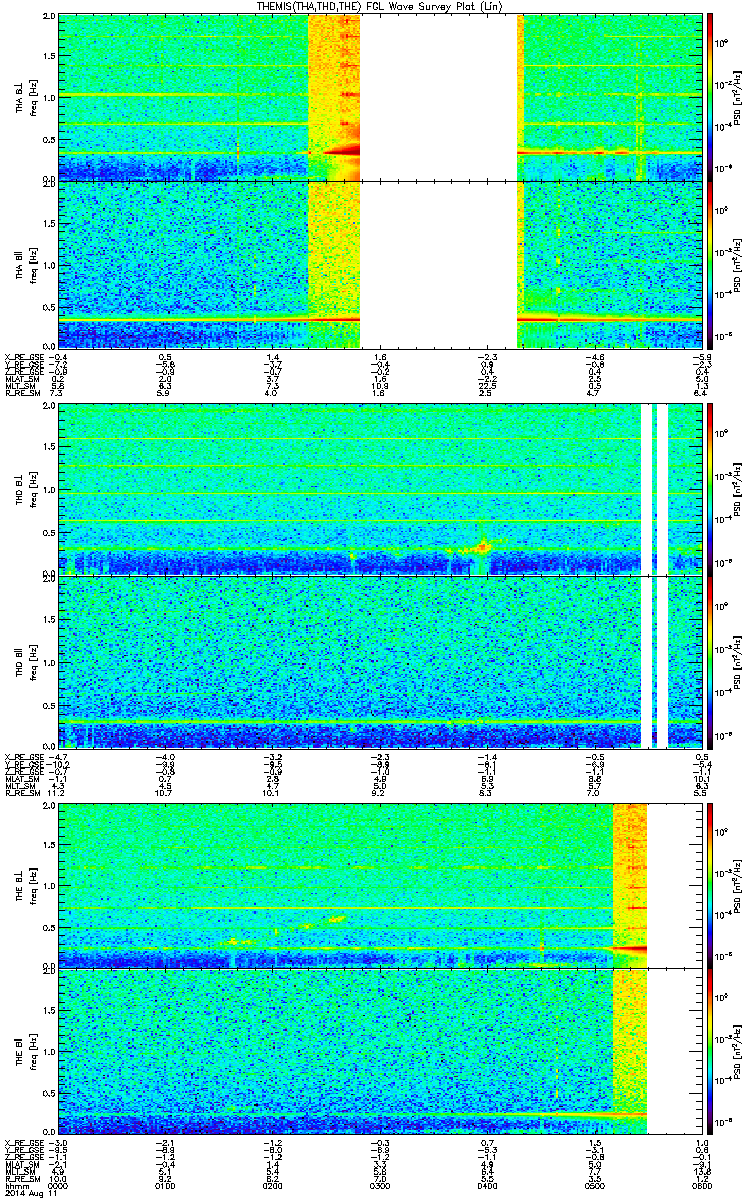Screen dimensions: 750x1200
Task: Click the 0000 time tick label
Action: [59, 1186]
